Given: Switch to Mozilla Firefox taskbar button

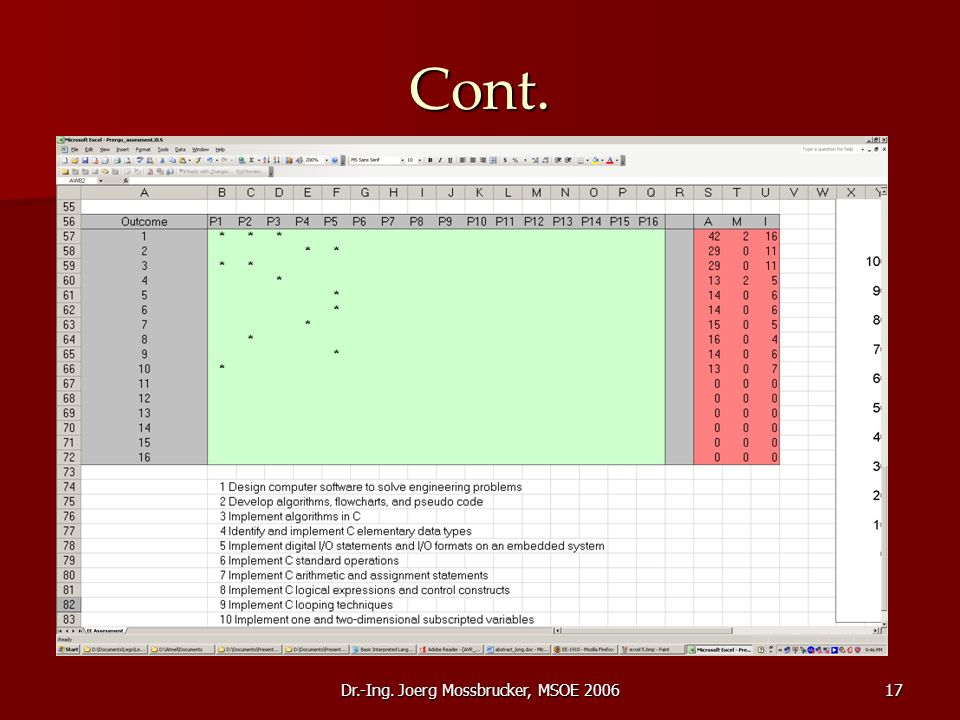Looking at the screenshot, I should [584, 650].
